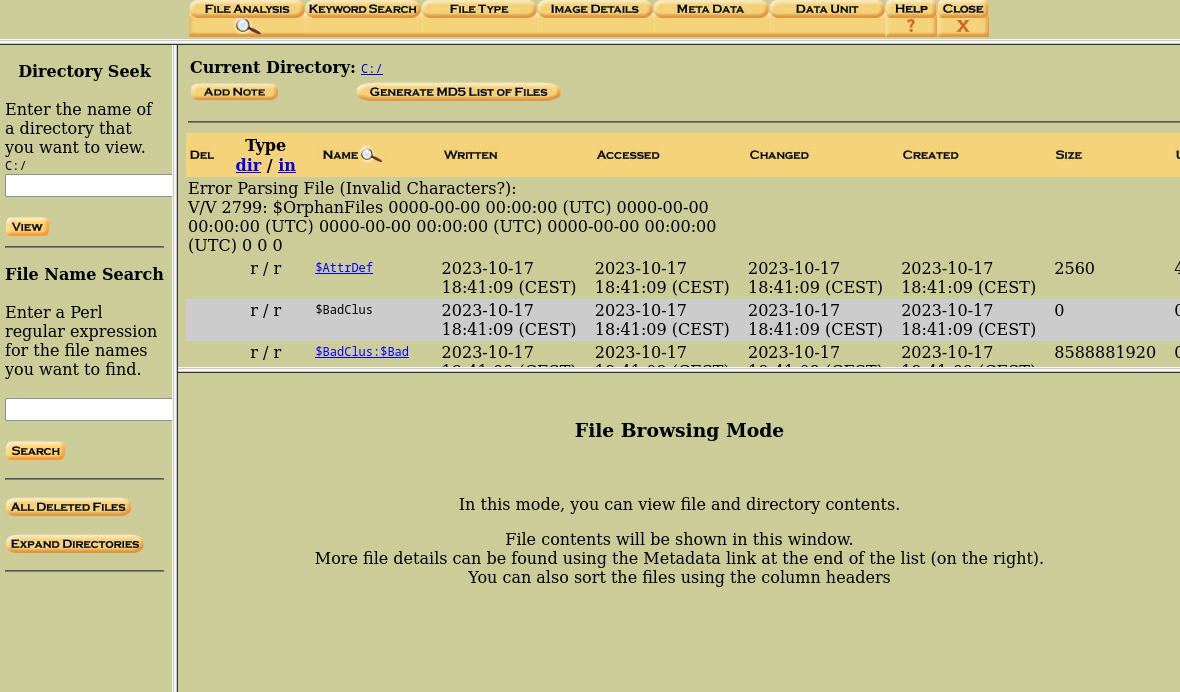1180x692 pixels.
Task: Go to the Image Details tab
Action: [x=594, y=9]
